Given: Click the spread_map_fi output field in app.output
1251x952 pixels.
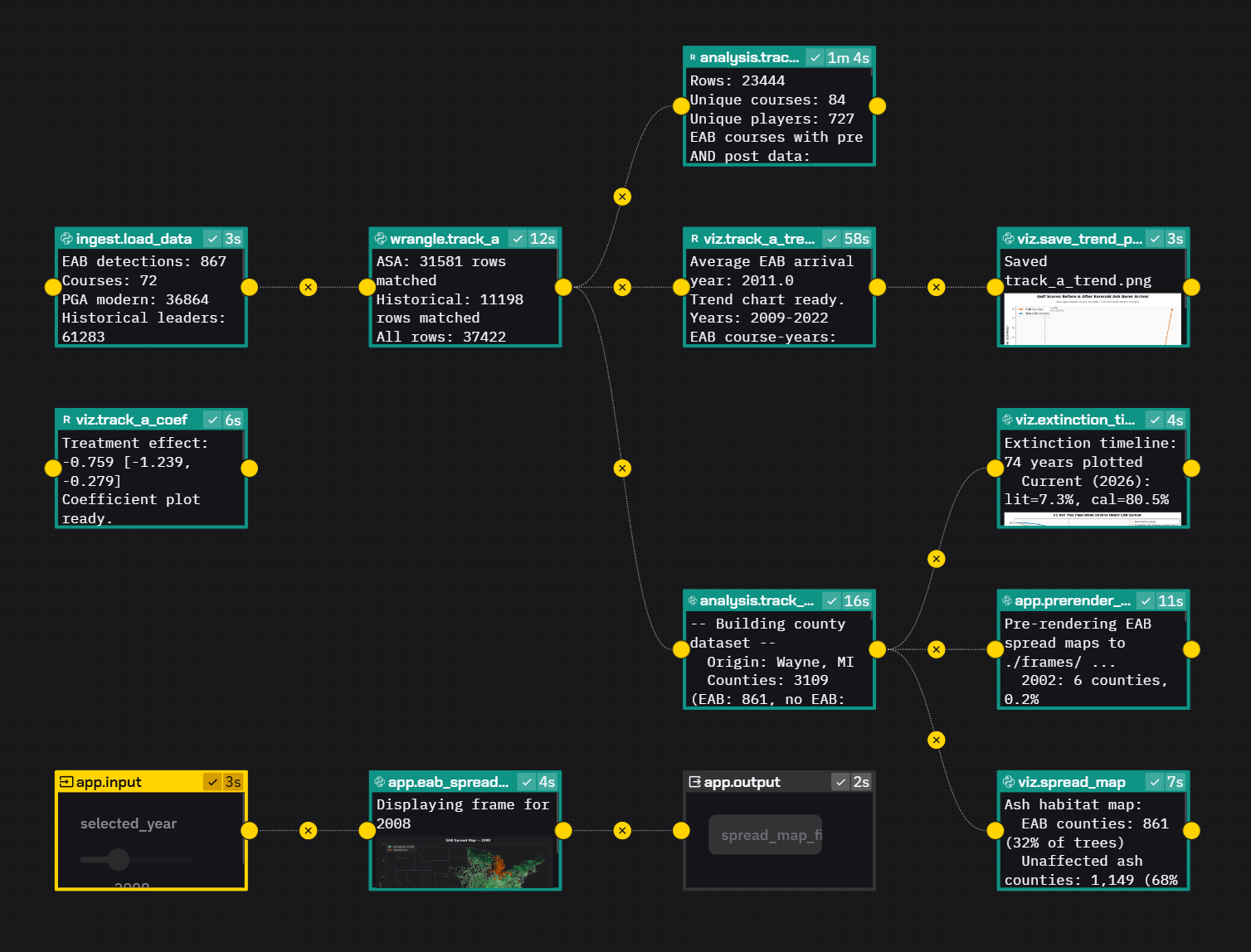Looking at the screenshot, I should pyautogui.click(x=766, y=835).
